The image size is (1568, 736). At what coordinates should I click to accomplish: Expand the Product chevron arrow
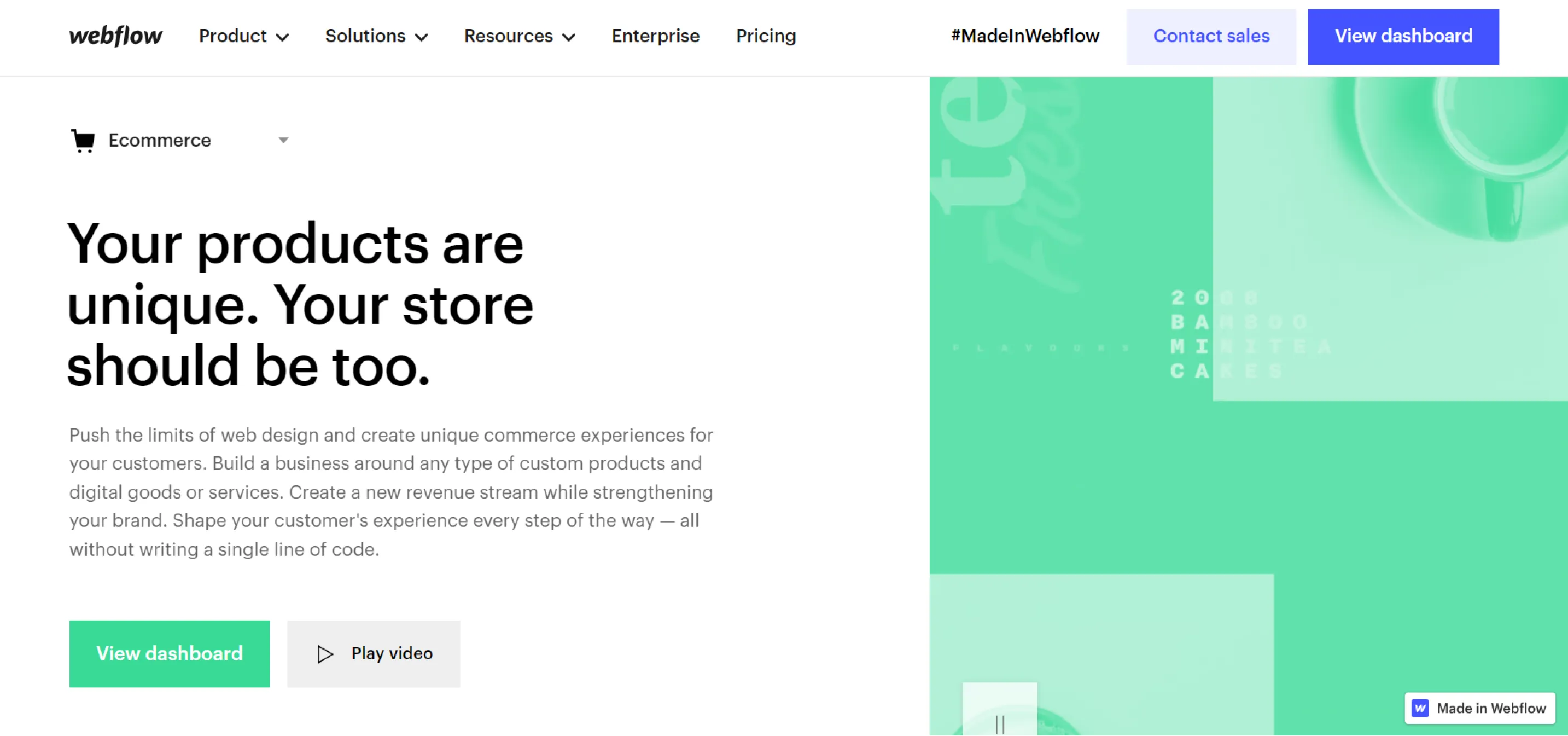[282, 38]
